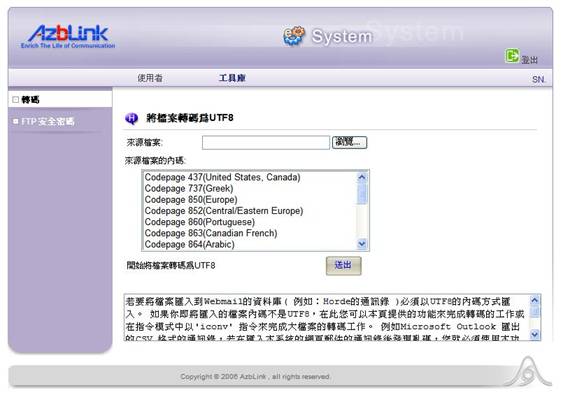
Task: Click the description box scroll-down arrow
Action: pos(535,334)
